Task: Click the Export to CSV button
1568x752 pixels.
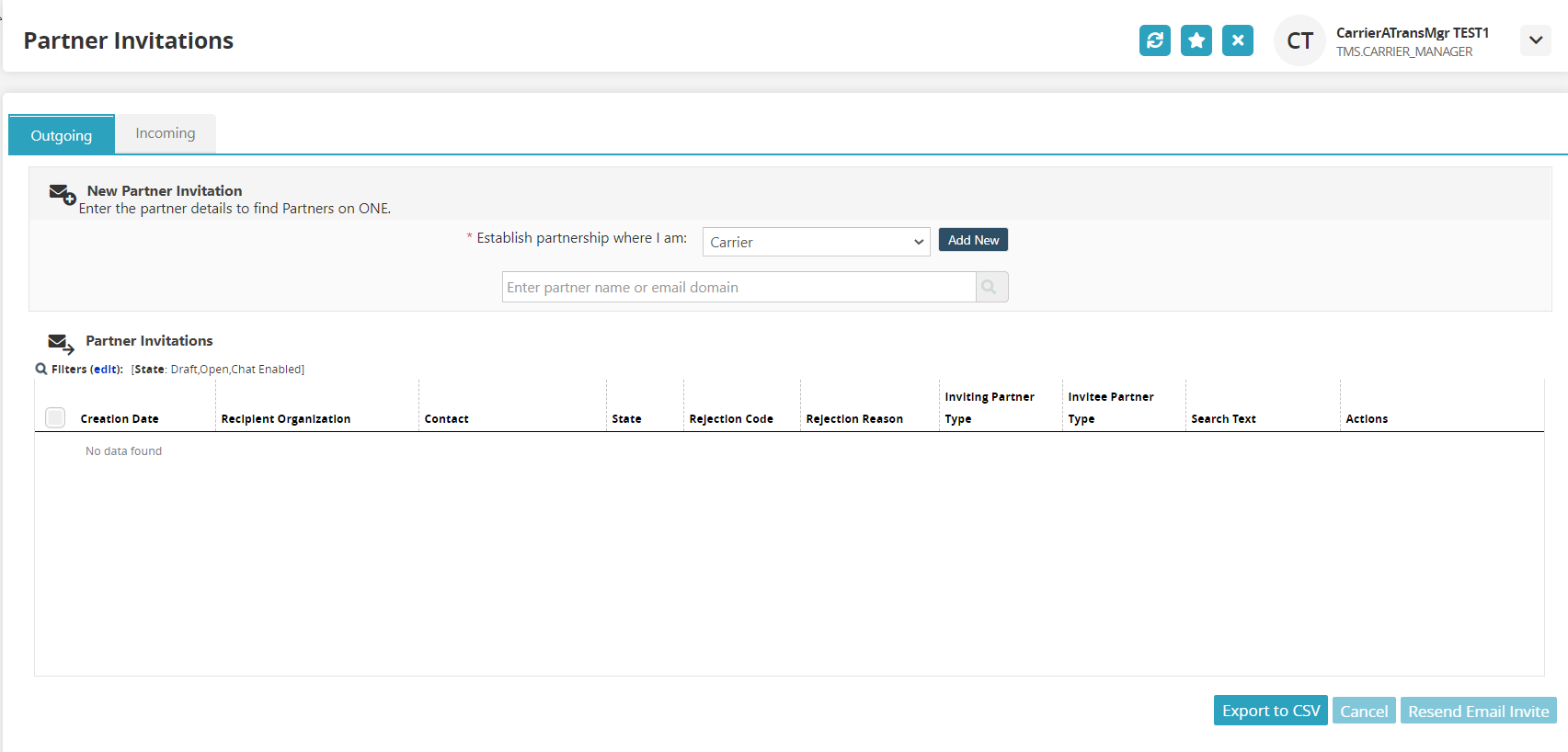Action: tap(1270, 711)
